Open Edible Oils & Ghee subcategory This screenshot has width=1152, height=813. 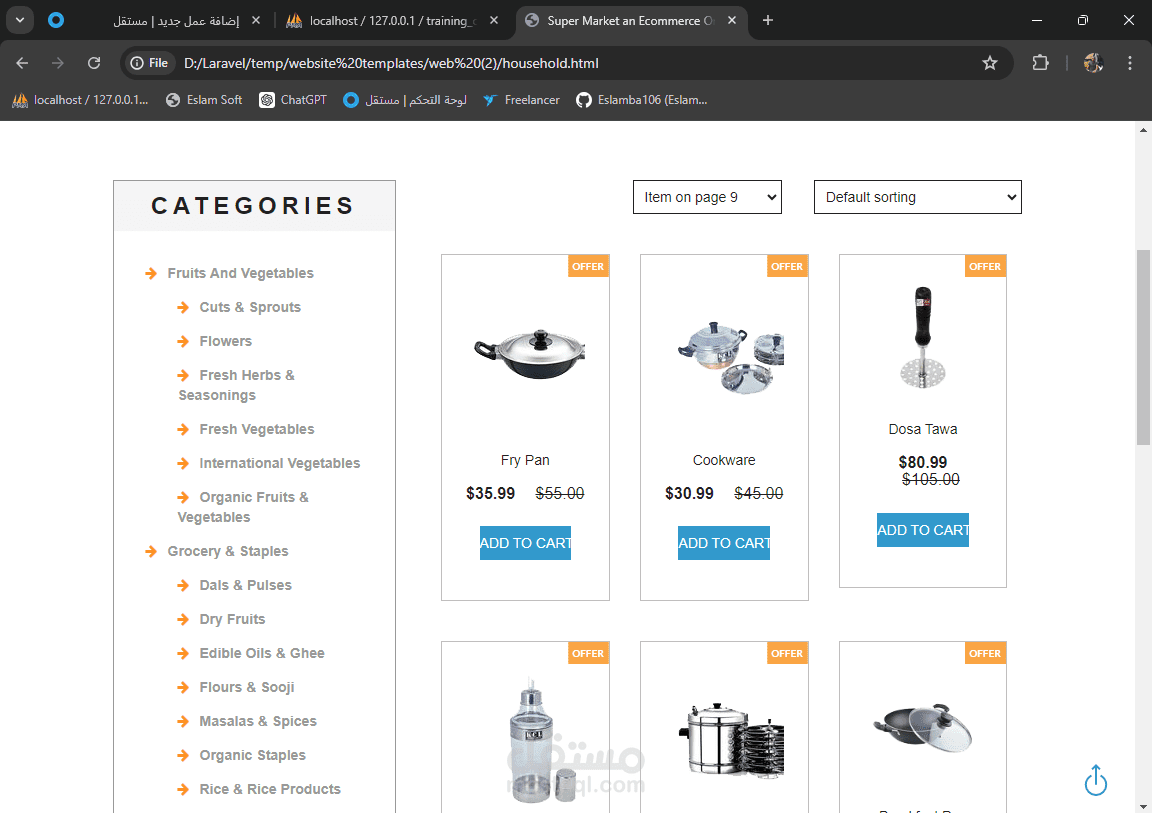[262, 653]
